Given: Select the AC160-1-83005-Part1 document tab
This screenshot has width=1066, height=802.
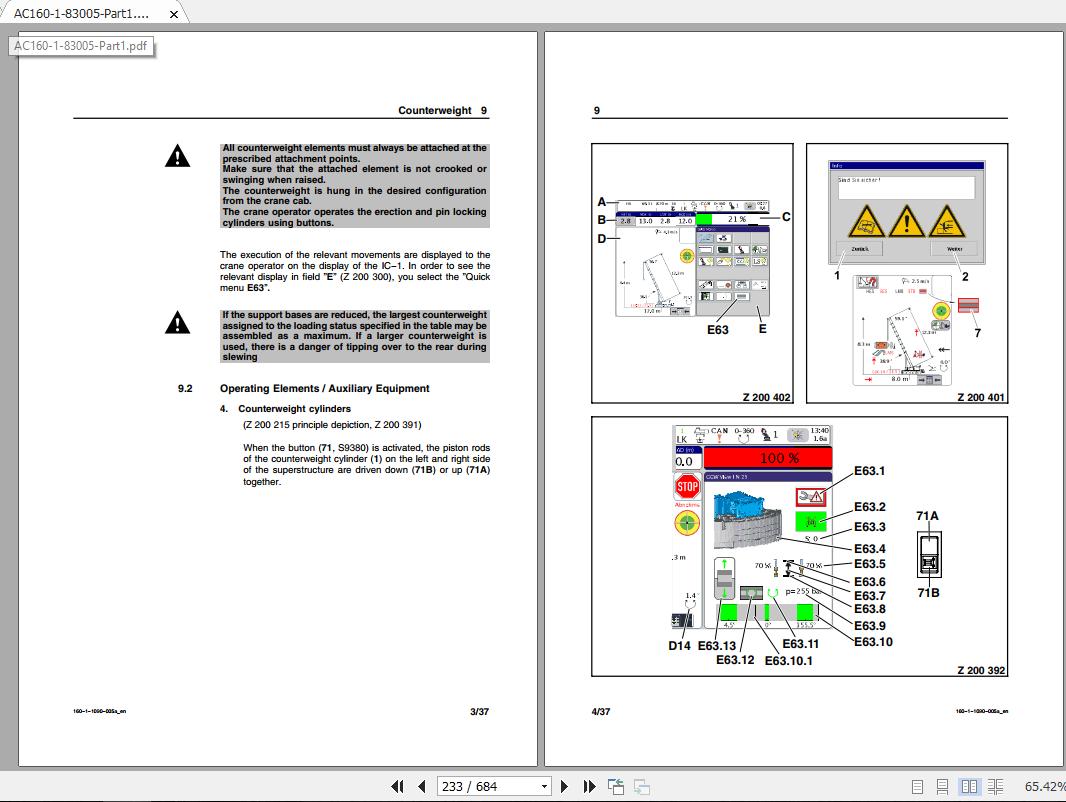Looking at the screenshot, I should tap(80, 14).
